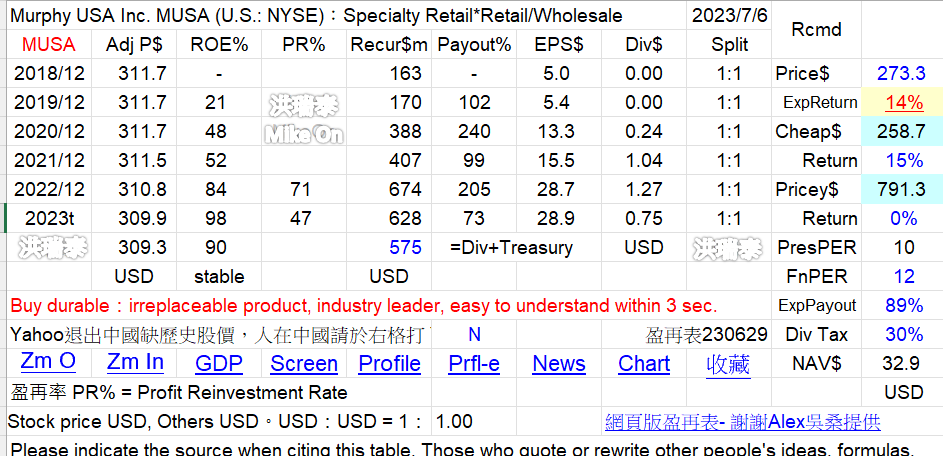Select the PresPER value 10
The image size is (943, 456).
901,247
